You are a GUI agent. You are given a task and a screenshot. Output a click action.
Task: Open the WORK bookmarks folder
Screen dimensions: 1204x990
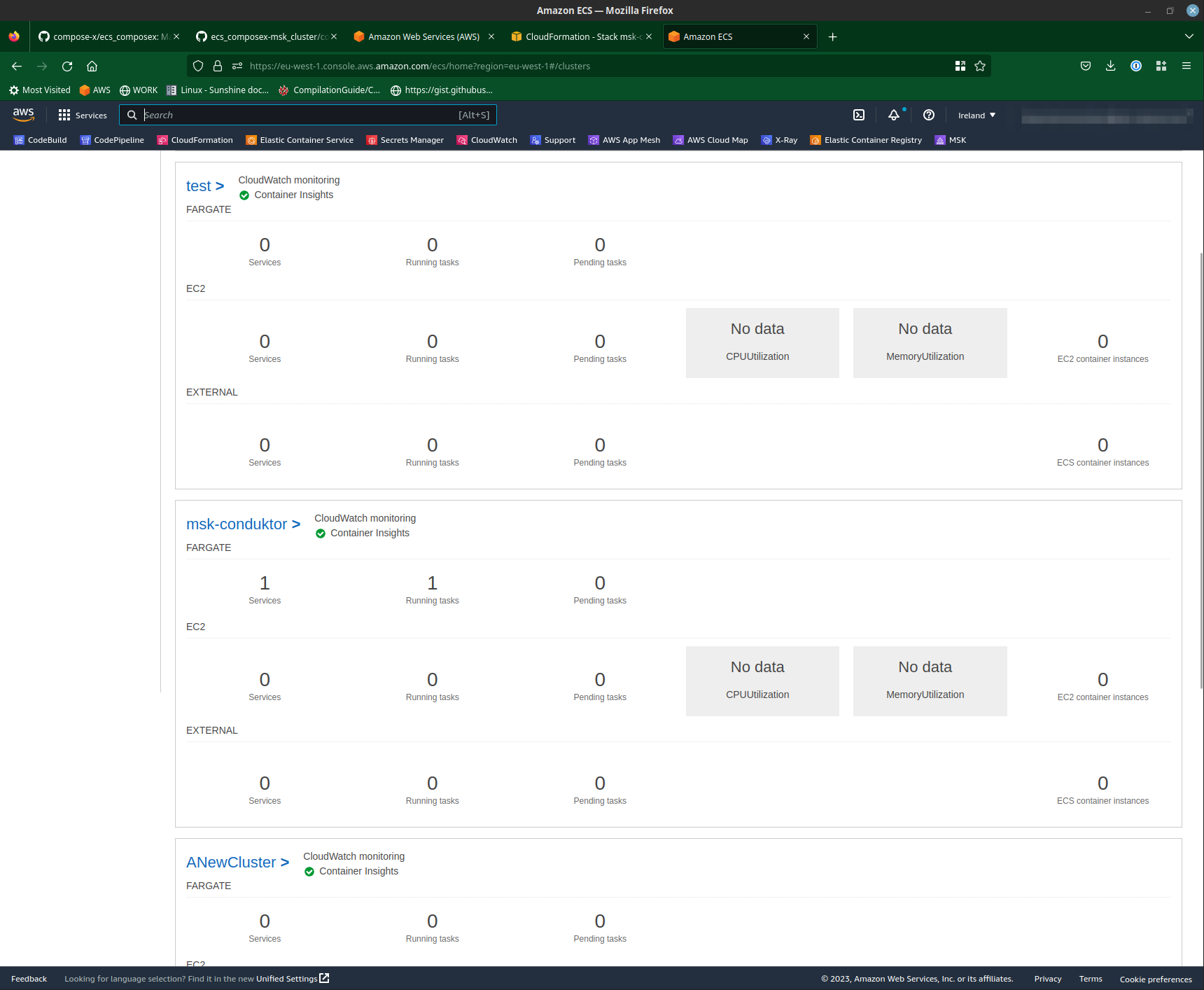[139, 90]
